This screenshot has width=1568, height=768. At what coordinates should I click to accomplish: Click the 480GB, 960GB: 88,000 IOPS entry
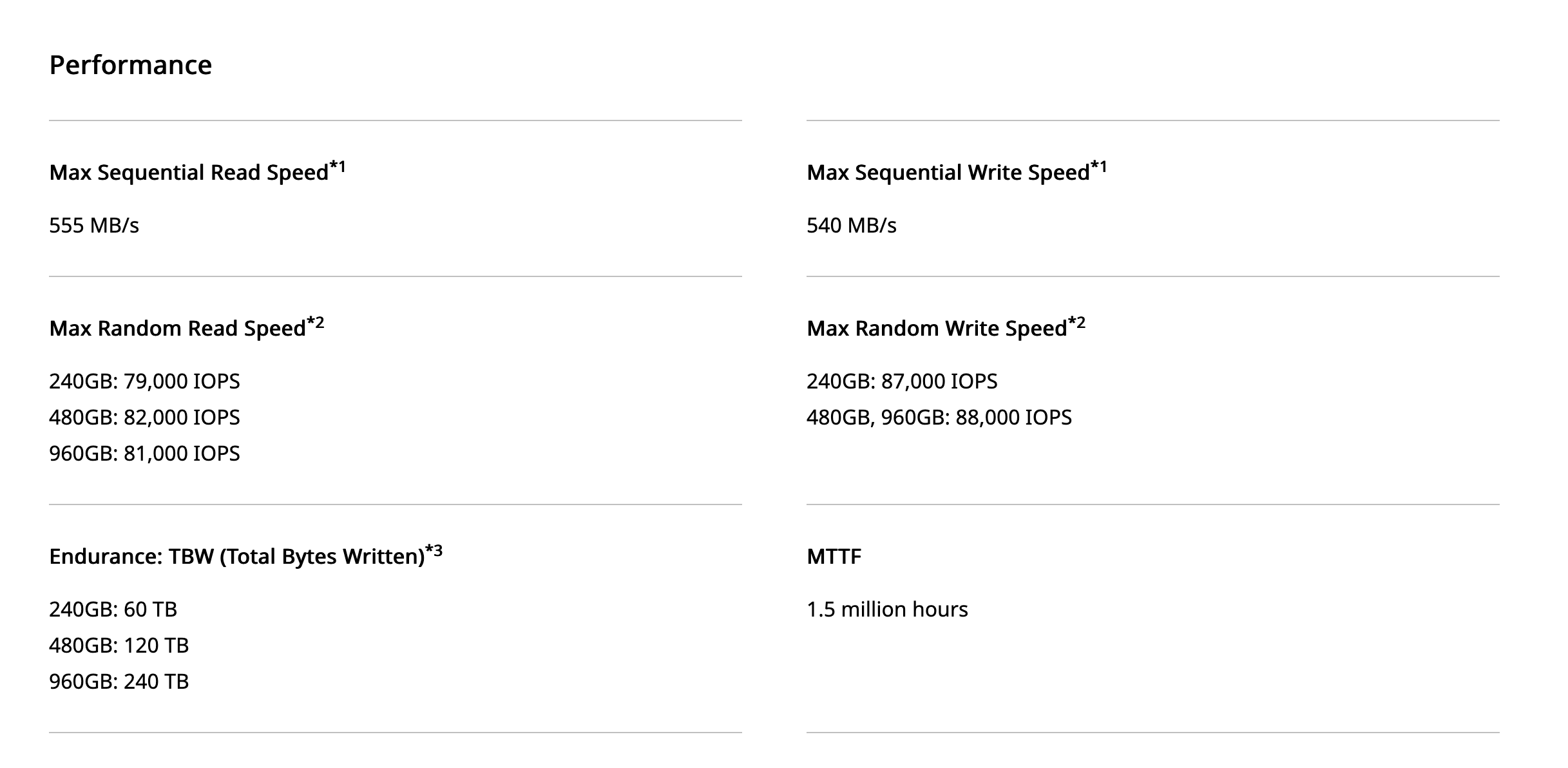pyautogui.click(x=939, y=418)
